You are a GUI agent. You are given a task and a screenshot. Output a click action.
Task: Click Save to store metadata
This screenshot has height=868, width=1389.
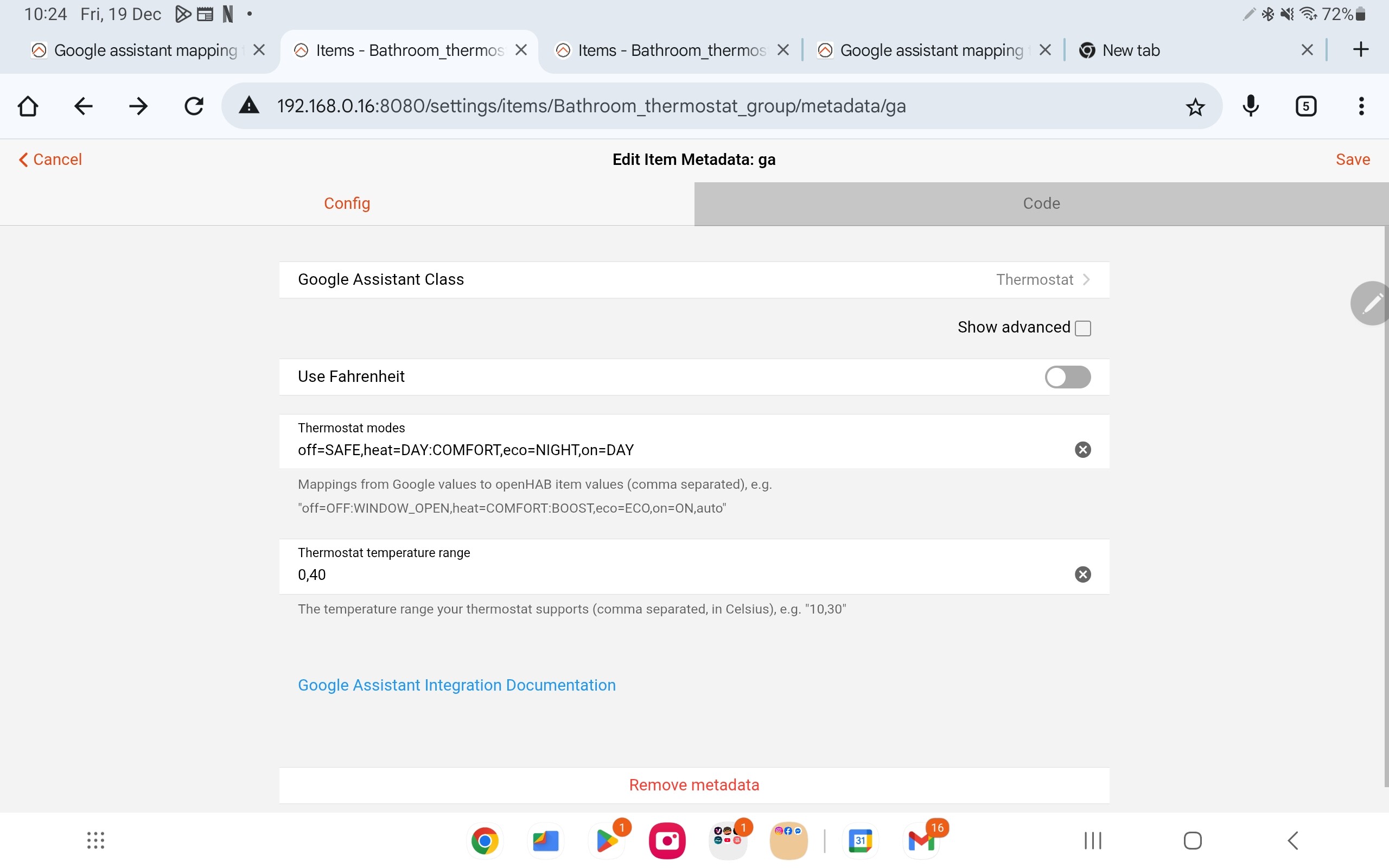tap(1352, 159)
